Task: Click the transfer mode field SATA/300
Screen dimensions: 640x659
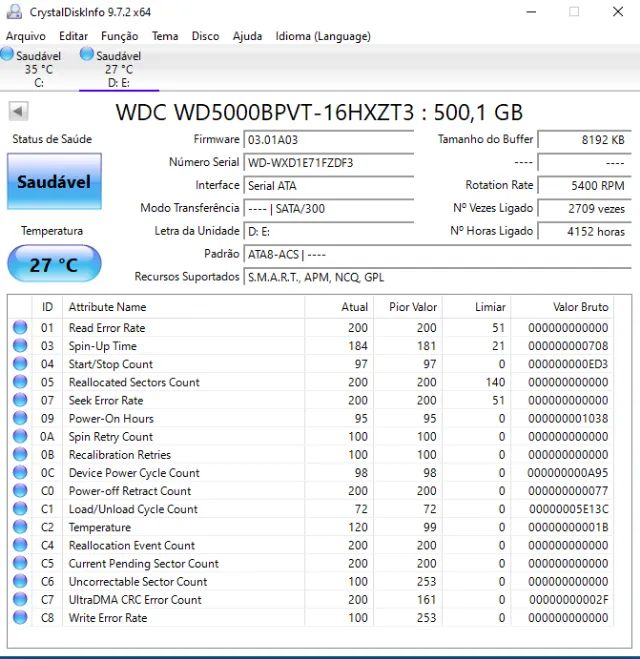Action: coord(329,208)
